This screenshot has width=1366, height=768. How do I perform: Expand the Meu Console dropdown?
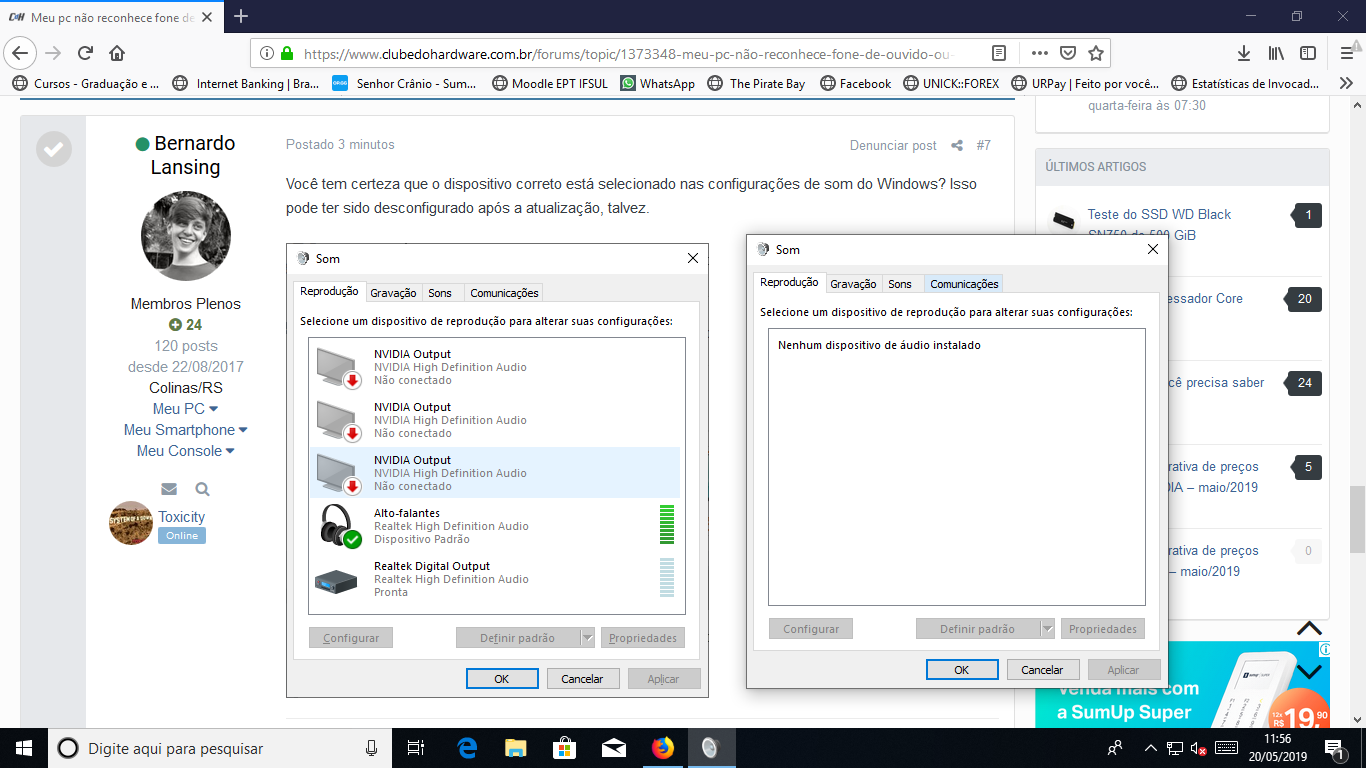(x=186, y=451)
